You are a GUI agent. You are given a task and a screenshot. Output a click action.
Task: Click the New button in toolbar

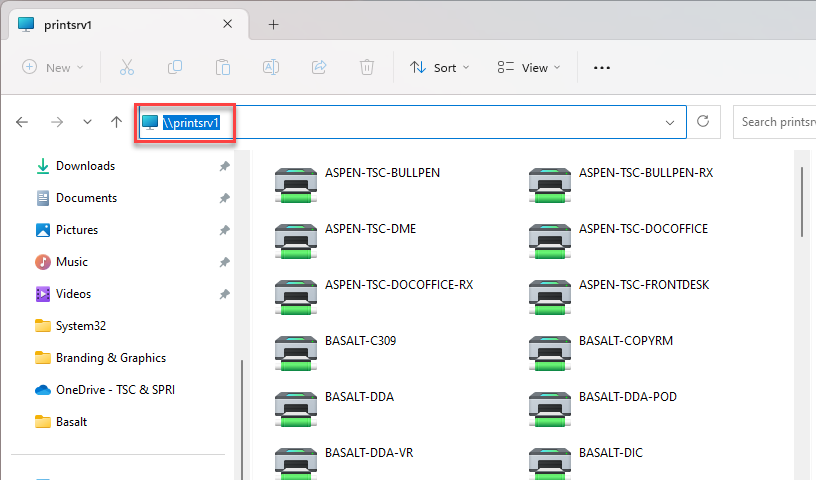point(53,67)
